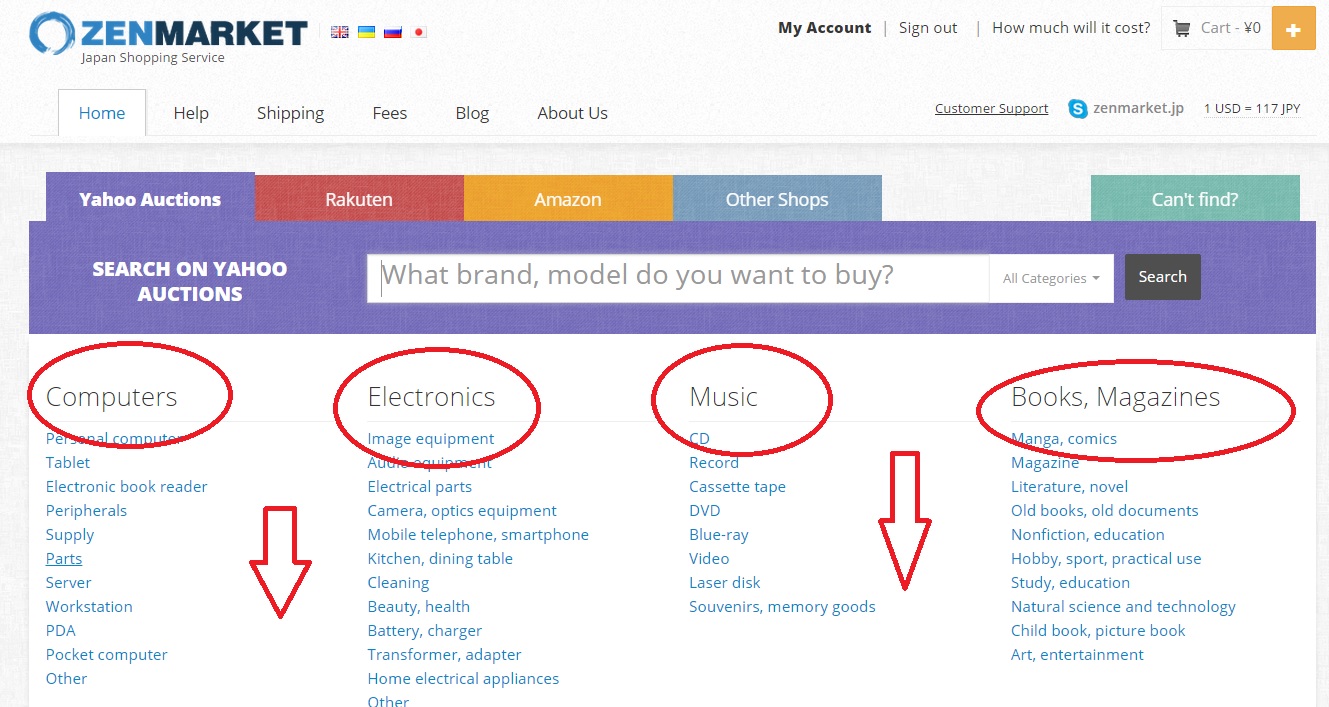Open Literature, novel category
Image resolution: width=1329 pixels, height=707 pixels.
(1070, 487)
